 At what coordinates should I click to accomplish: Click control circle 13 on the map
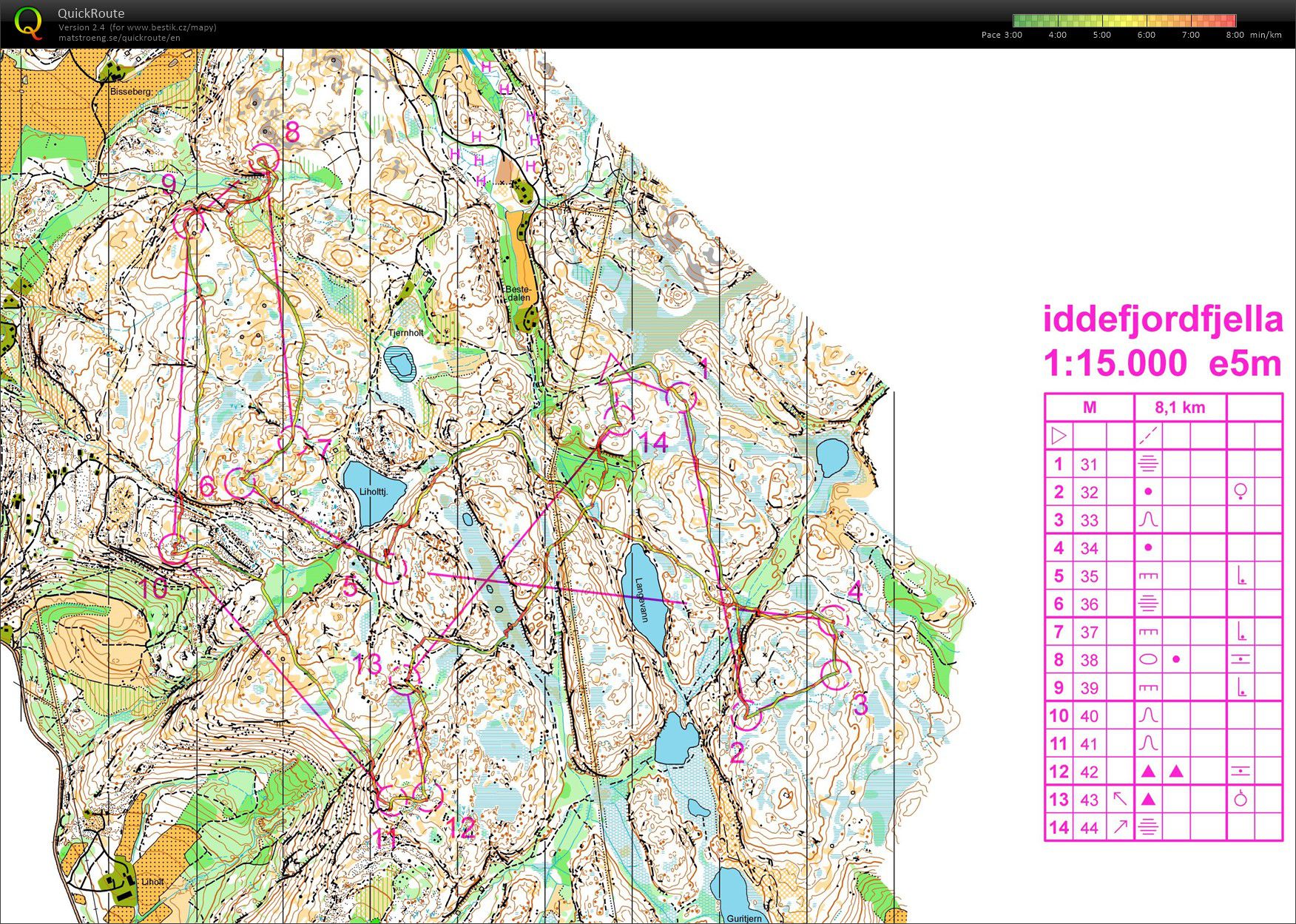[405, 678]
